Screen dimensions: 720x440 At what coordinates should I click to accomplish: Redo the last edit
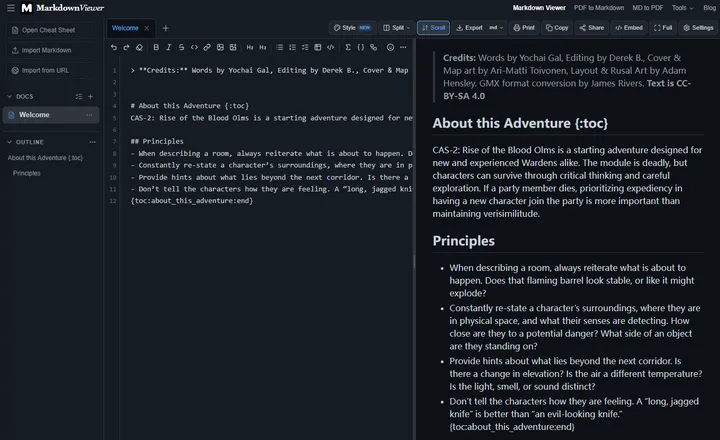pos(126,47)
